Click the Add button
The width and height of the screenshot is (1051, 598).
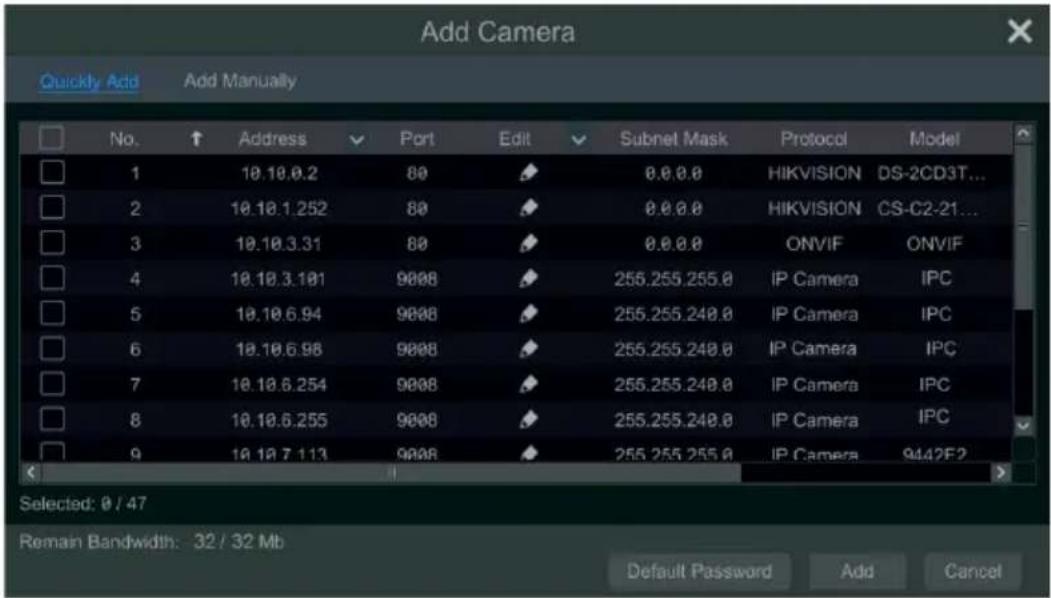tap(857, 572)
